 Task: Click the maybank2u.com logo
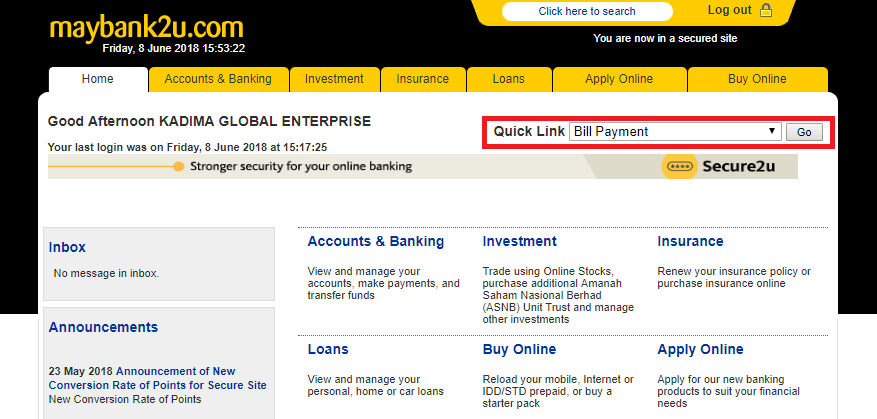pyautogui.click(x=146, y=26)
